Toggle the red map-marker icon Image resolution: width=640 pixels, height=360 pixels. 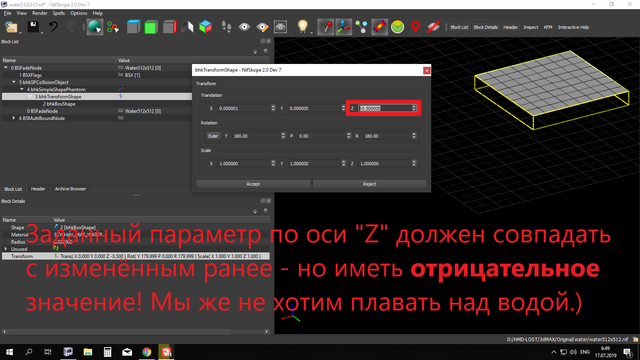point(416,27)
